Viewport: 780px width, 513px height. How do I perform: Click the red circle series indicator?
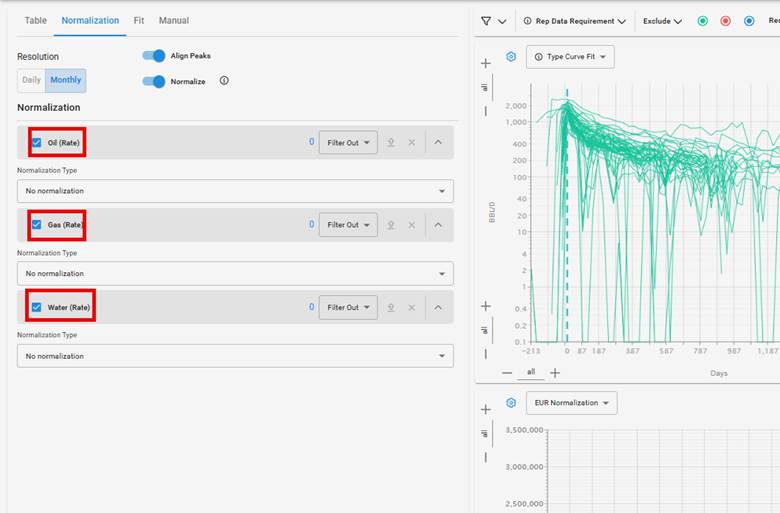725,21
